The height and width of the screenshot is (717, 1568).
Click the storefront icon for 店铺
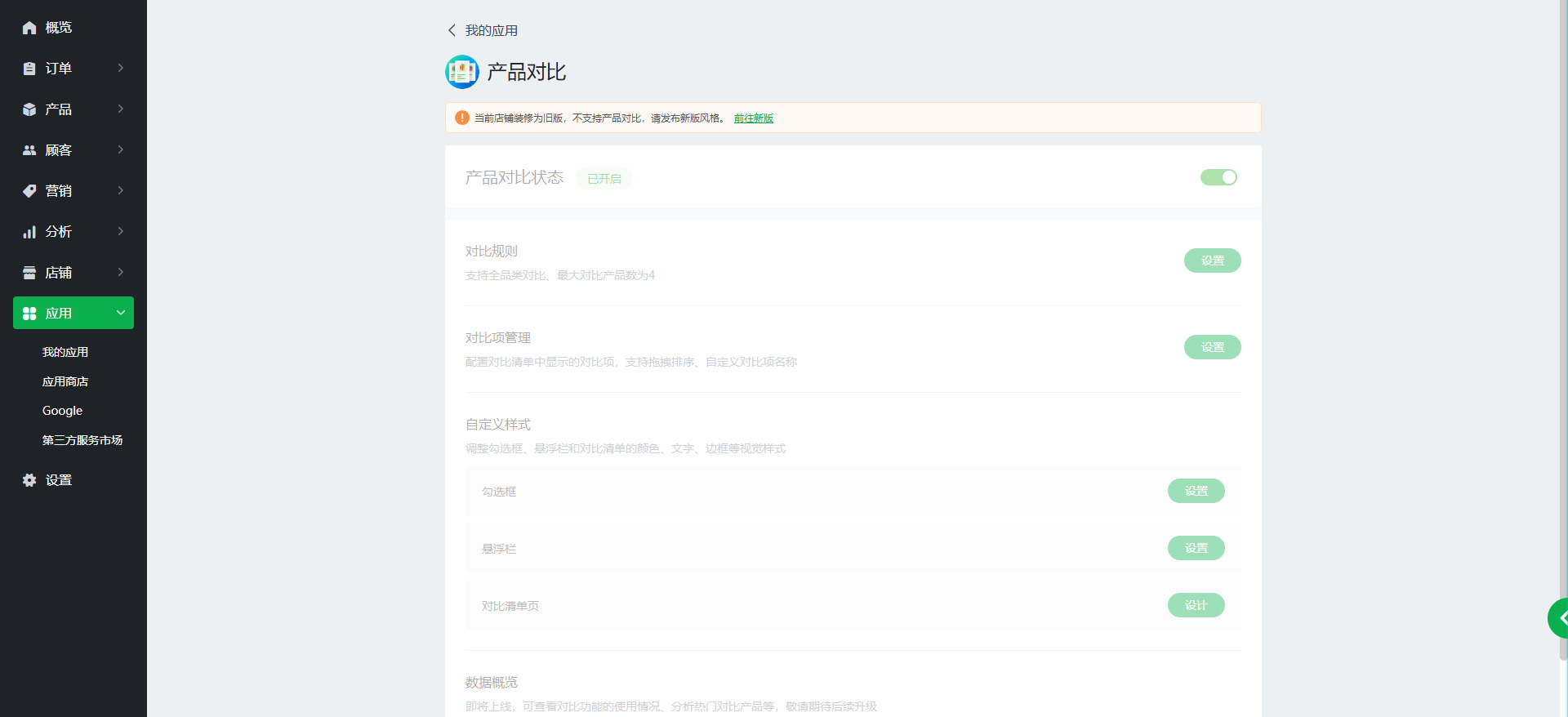pyautogui.click(x=29, y=273)
